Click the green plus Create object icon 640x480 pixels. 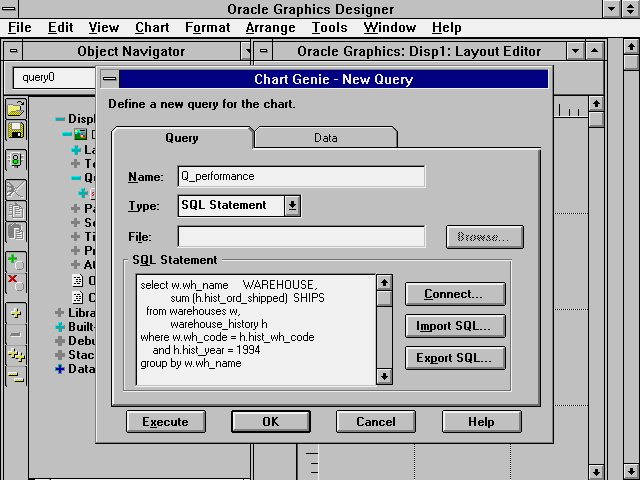click(x=15, y=262)
